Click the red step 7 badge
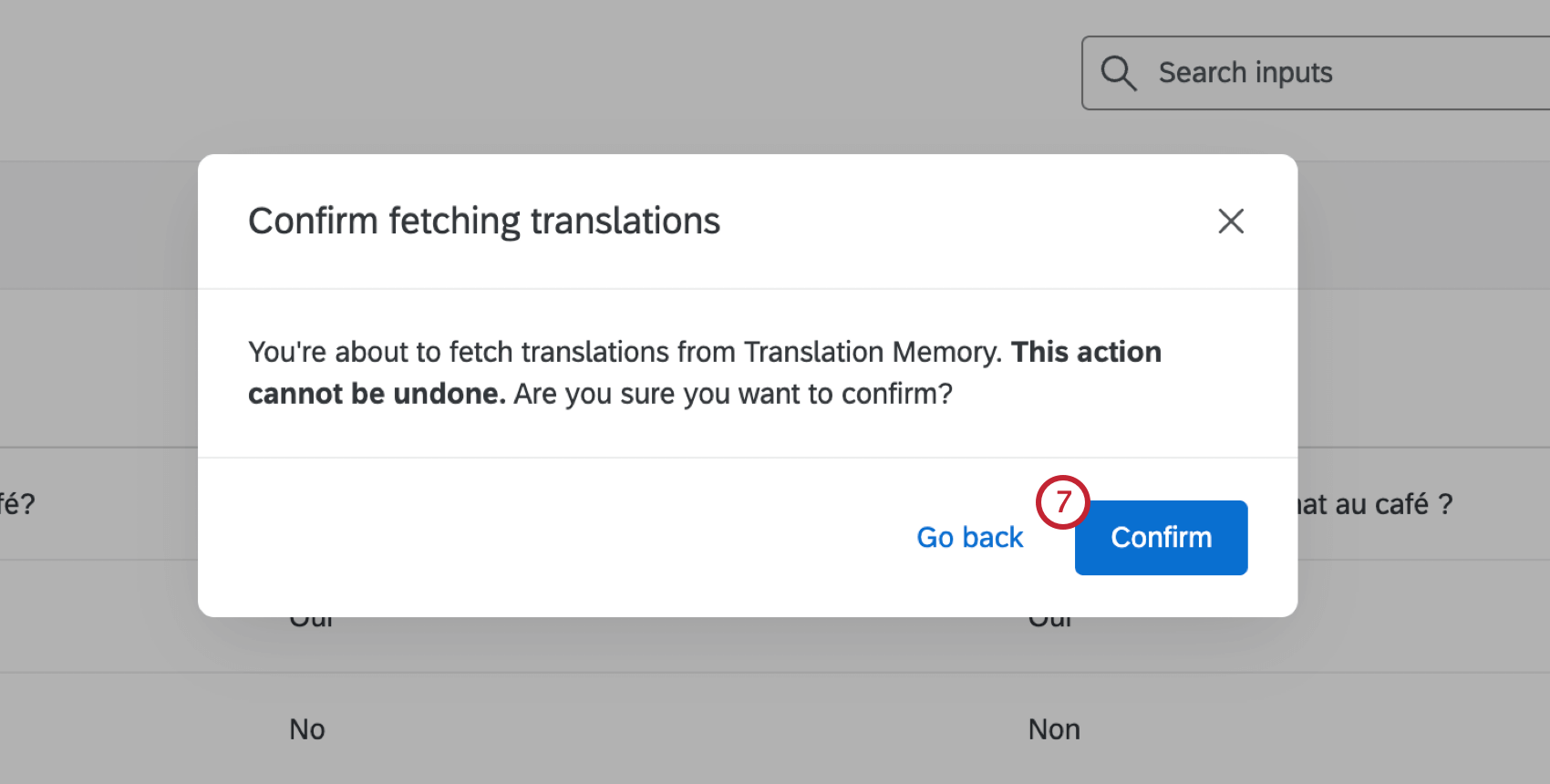 (x=1062, y=502)
